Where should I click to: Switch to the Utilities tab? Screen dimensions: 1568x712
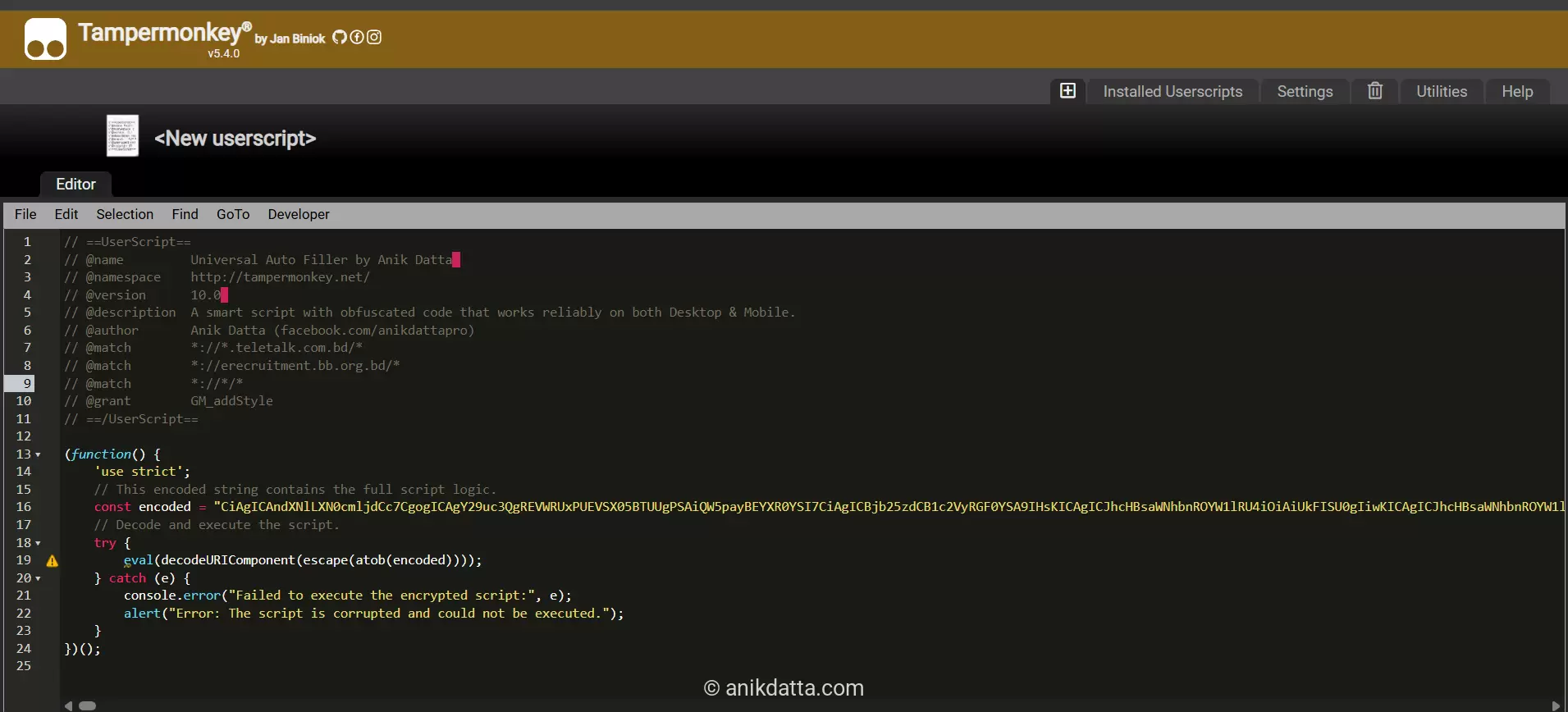[x=1442, y=91]
